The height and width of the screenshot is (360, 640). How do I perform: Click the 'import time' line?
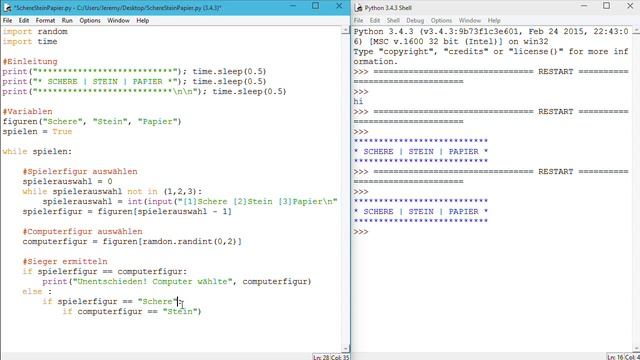pos(30,42)
